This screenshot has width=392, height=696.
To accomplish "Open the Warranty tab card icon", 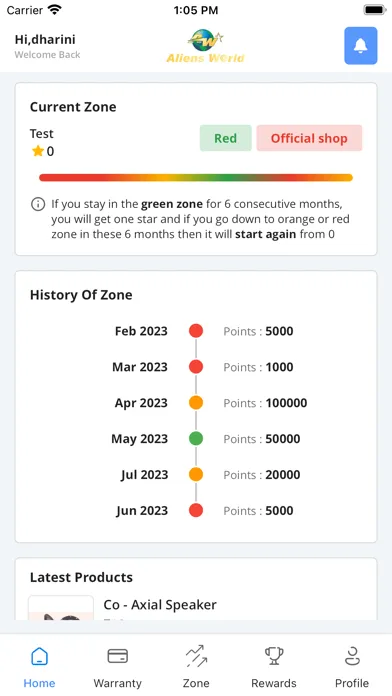I will coord(118,656).
